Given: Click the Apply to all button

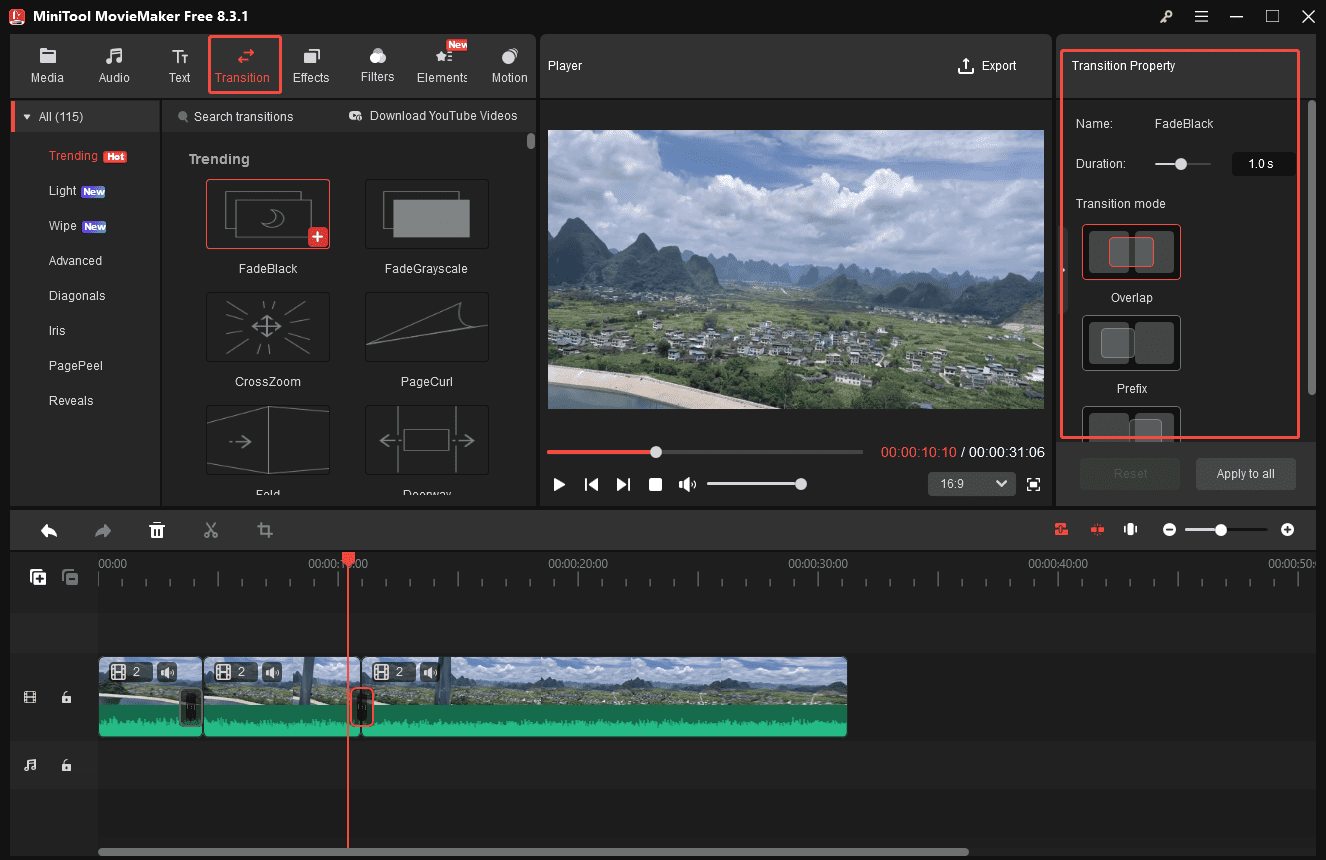Looking at the screenshot, I should 1245,473.
